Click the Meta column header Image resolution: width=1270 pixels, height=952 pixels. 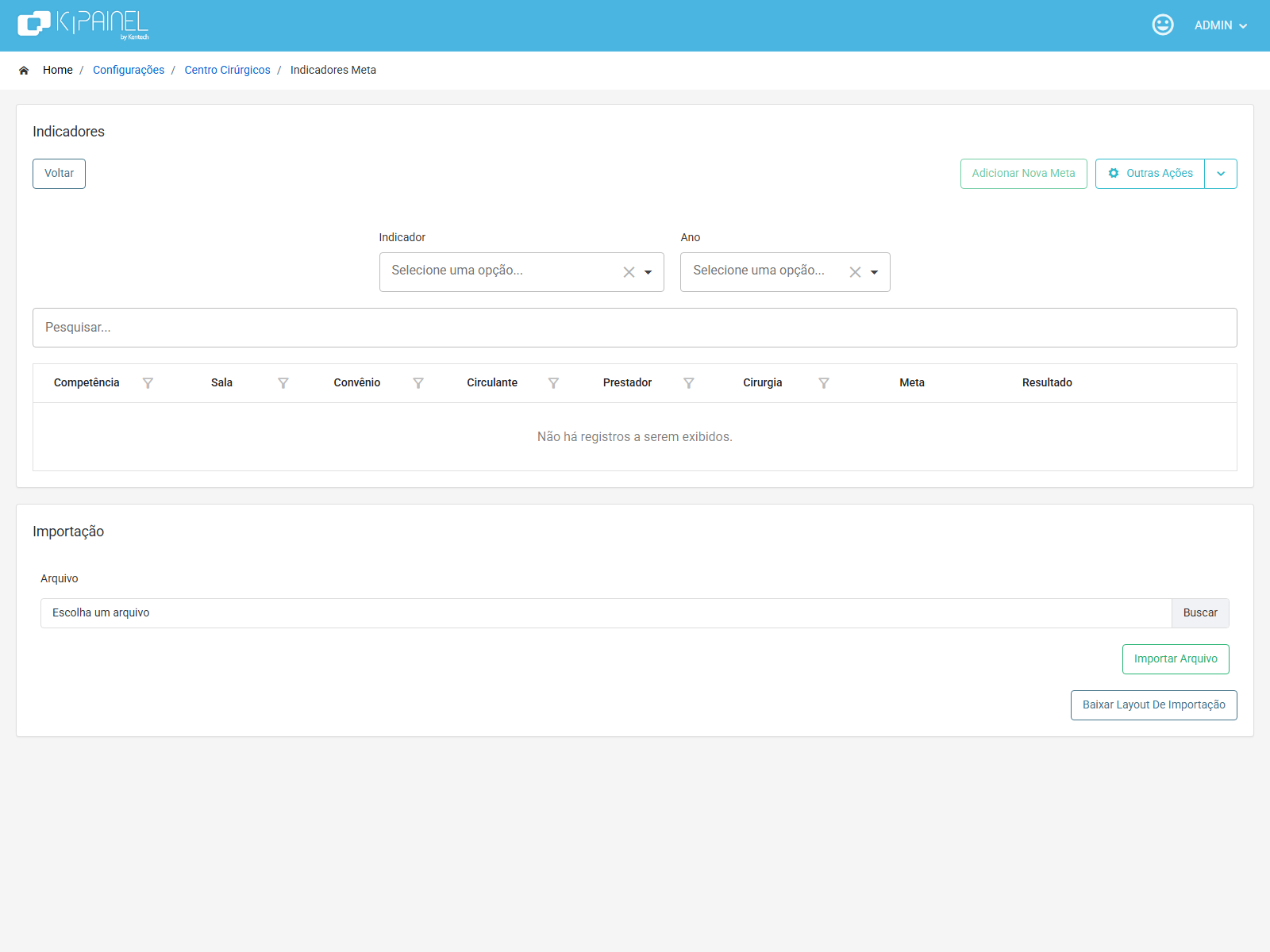(x=912, y=382)
